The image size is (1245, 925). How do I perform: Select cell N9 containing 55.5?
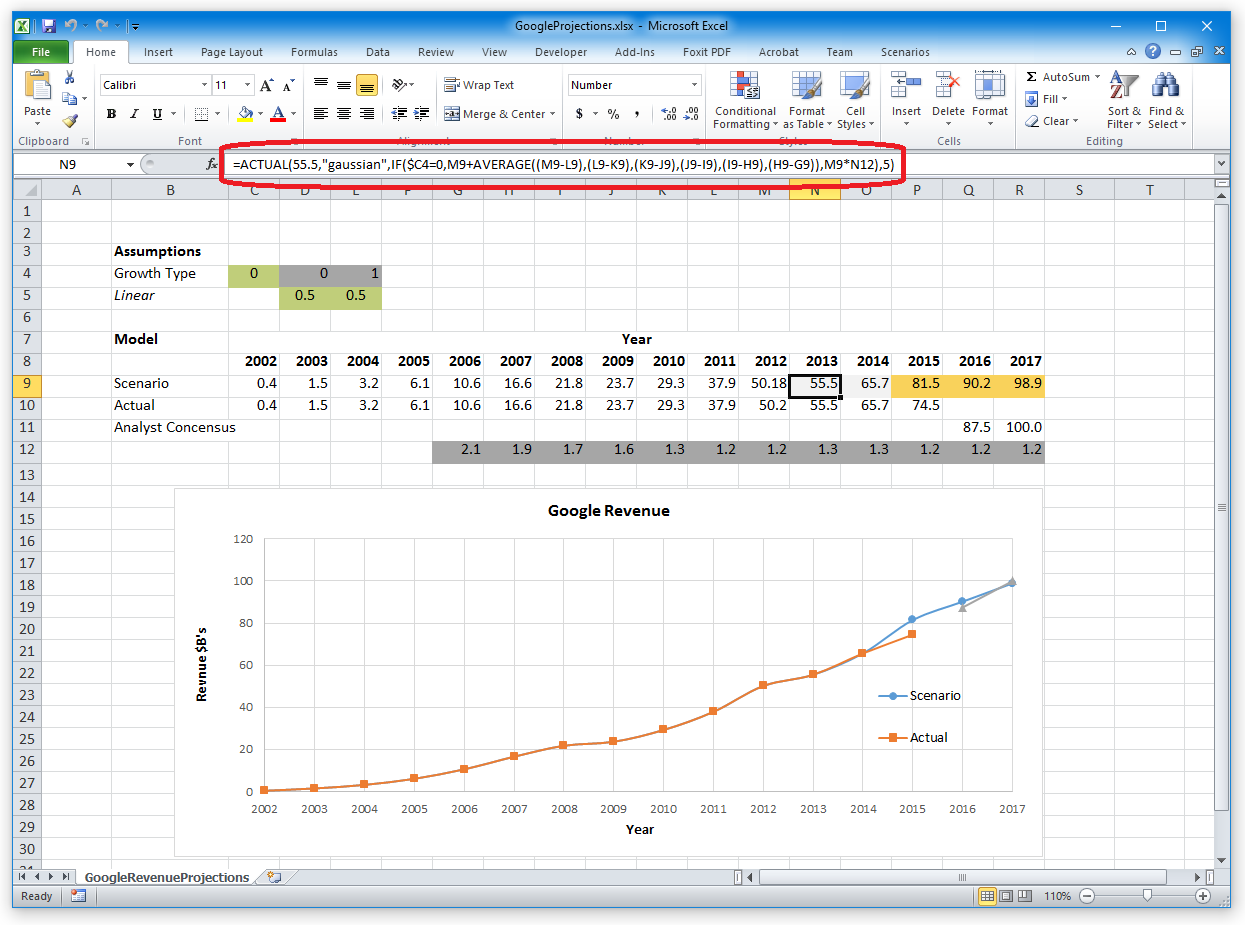click(x=815, y=384)
